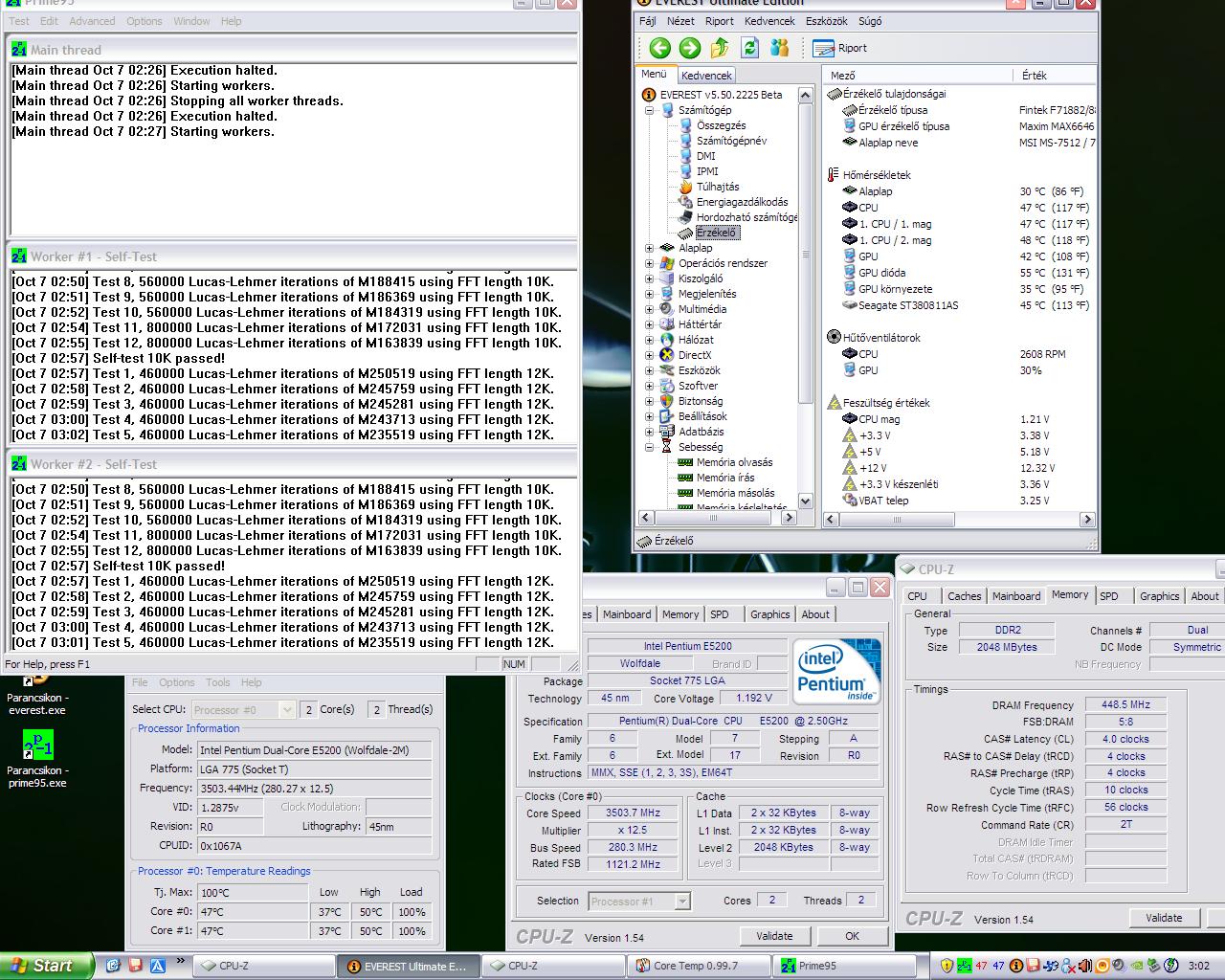
Task: Switch to Caches tab in Memory CPU-Z window
Action: point(964,596)
